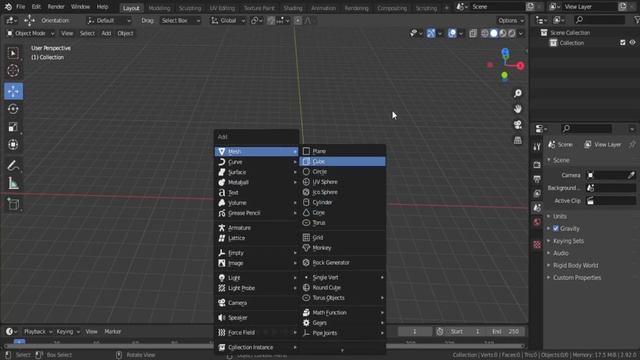Image resolution: width=640 pixels, height=360 pixels.
Task: Toggle camera view icon
Action: tap(518, 124)
